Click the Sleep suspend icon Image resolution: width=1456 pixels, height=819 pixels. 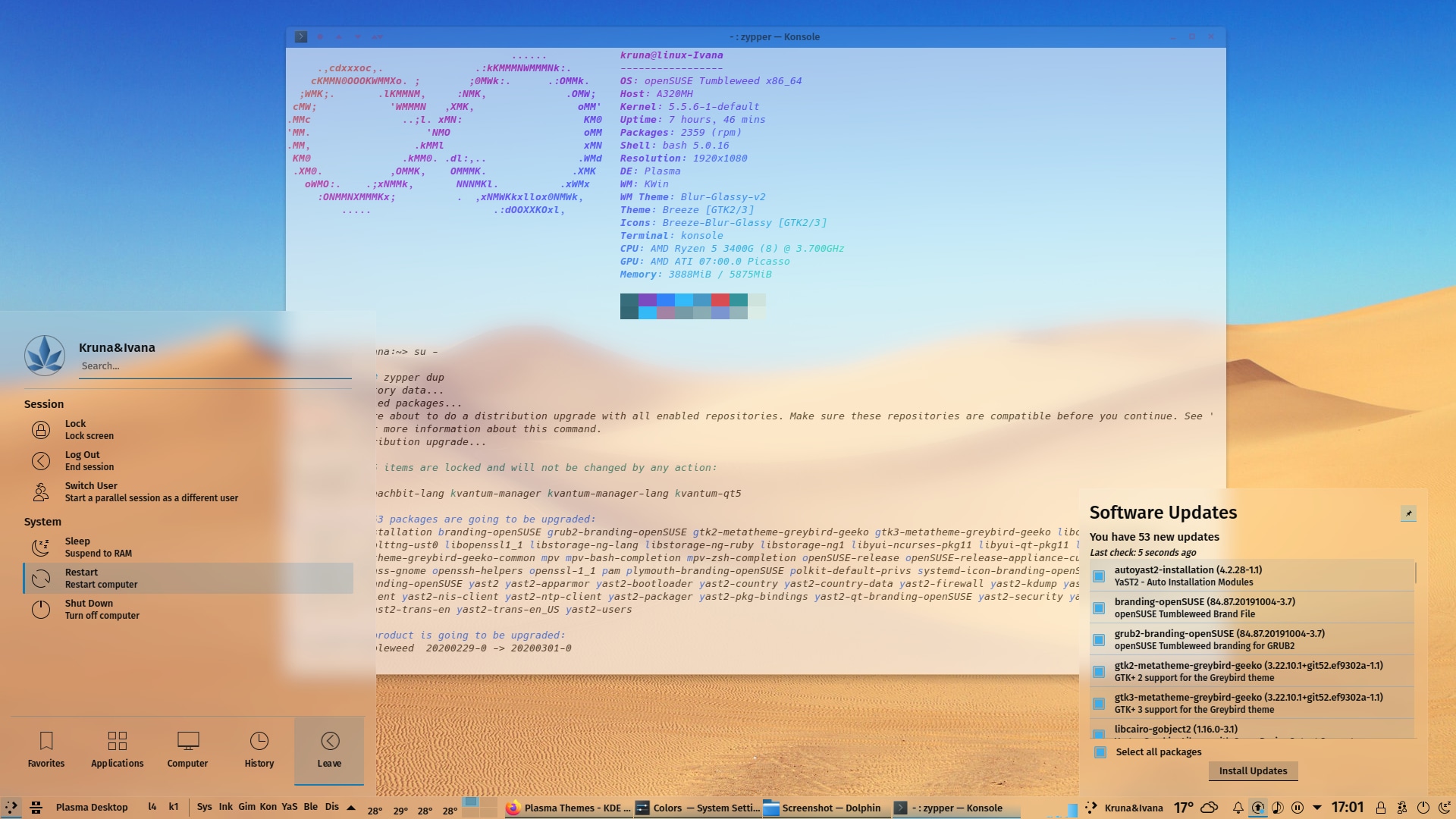(x=41, y=548)
